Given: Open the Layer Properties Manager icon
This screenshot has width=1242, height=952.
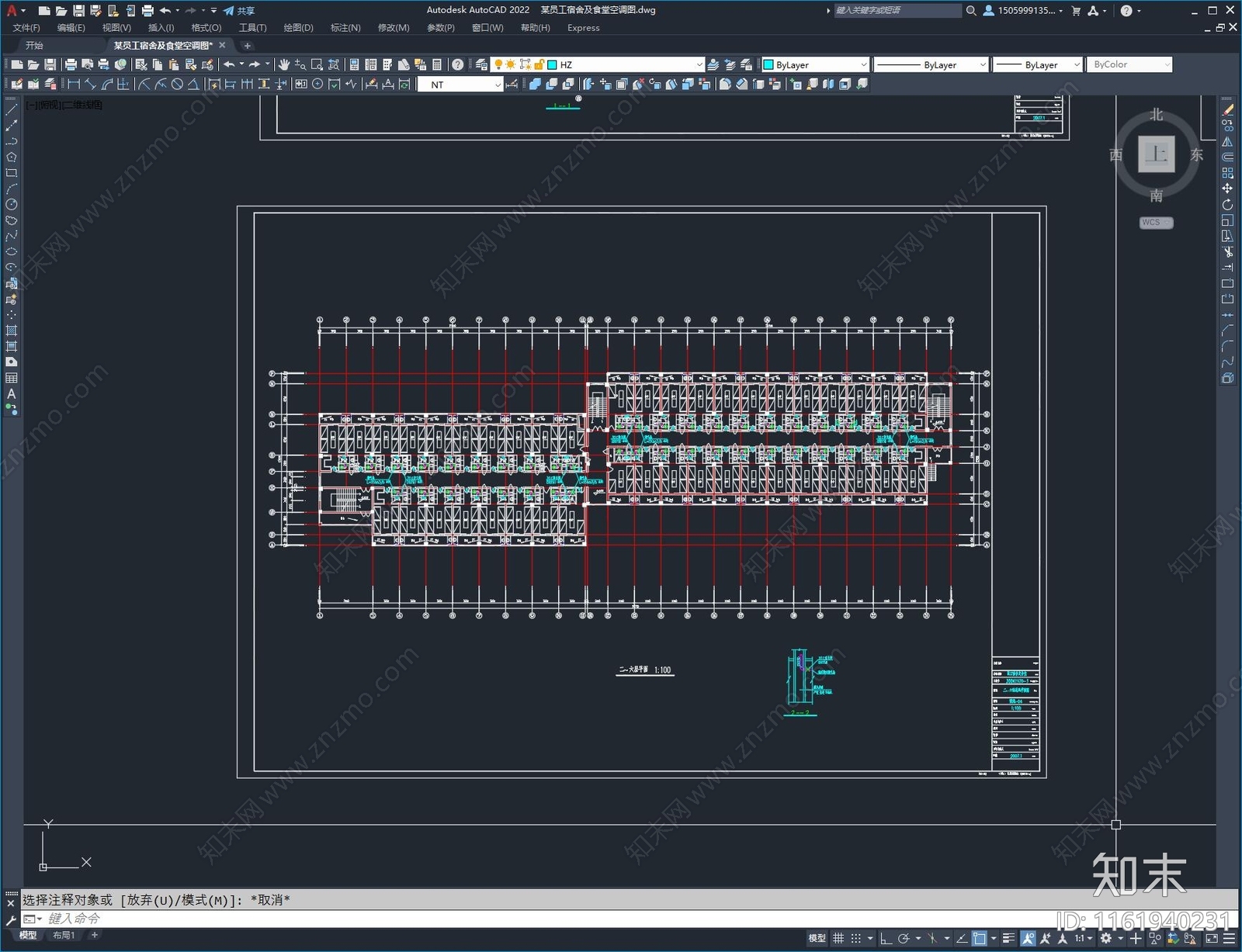Looking at the screenshot, I should tap(482, 64).
